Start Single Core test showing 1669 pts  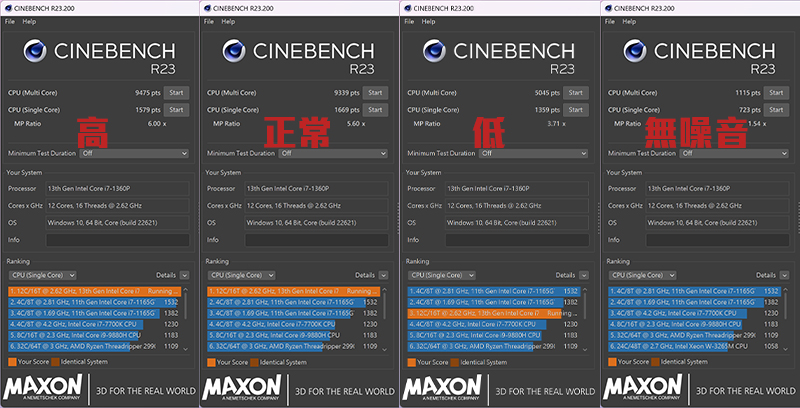pos(376,110)
